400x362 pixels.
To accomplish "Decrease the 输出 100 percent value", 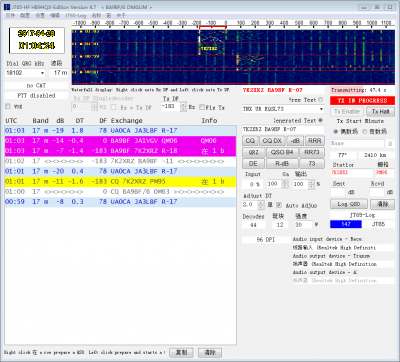I will point(311,186).
